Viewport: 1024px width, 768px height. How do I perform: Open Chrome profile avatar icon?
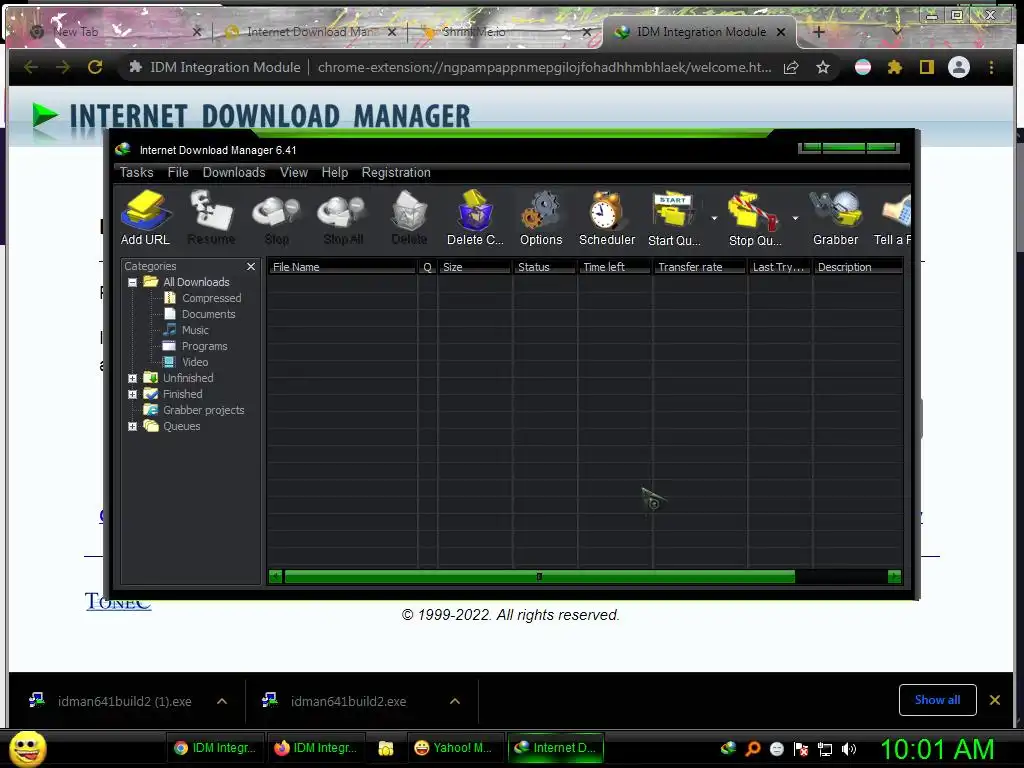point(959,67)
